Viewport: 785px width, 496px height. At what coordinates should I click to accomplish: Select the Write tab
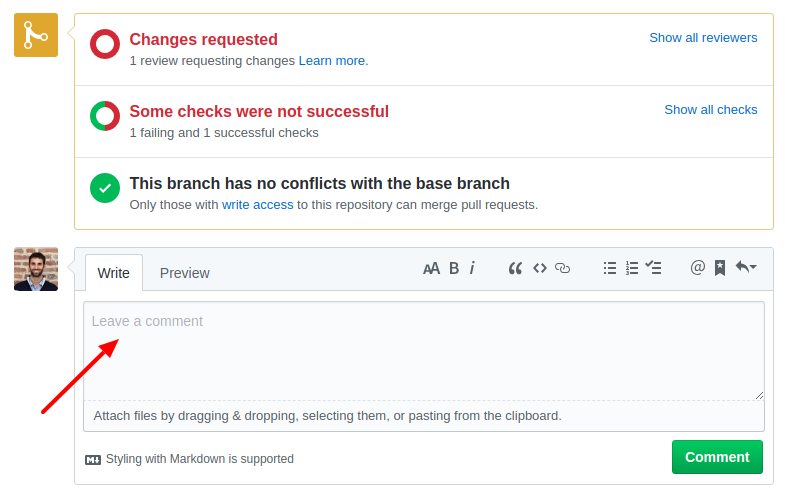114,273
